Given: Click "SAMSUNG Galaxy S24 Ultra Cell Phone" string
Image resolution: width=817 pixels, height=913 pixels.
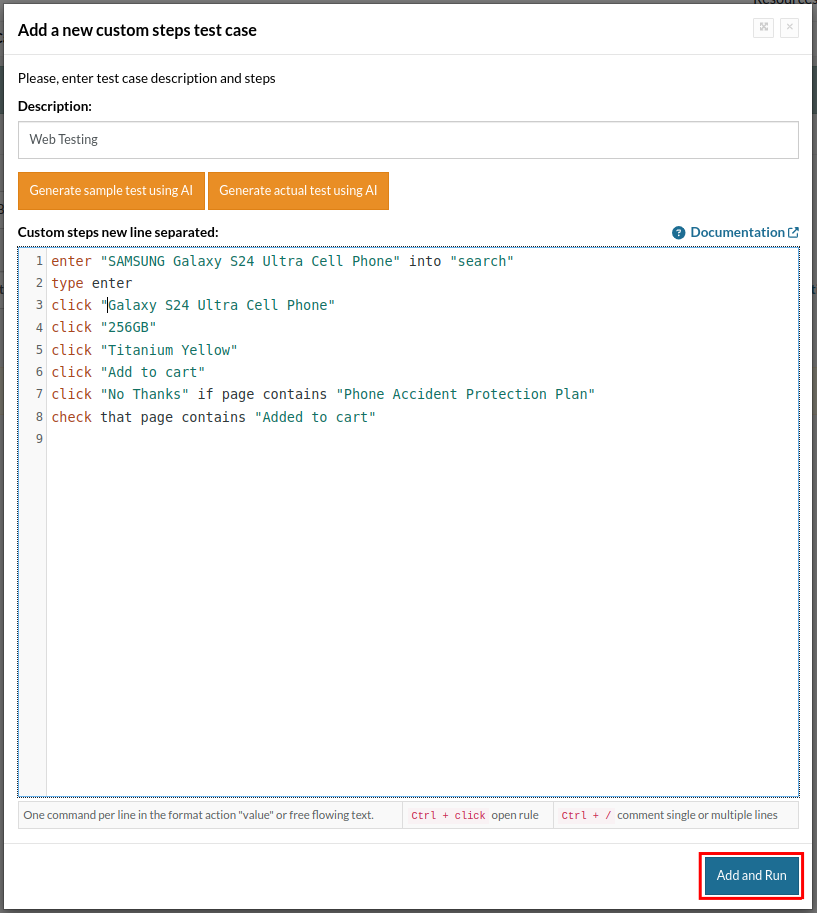Looking at the screenshot, I should [x=250, y=261].
